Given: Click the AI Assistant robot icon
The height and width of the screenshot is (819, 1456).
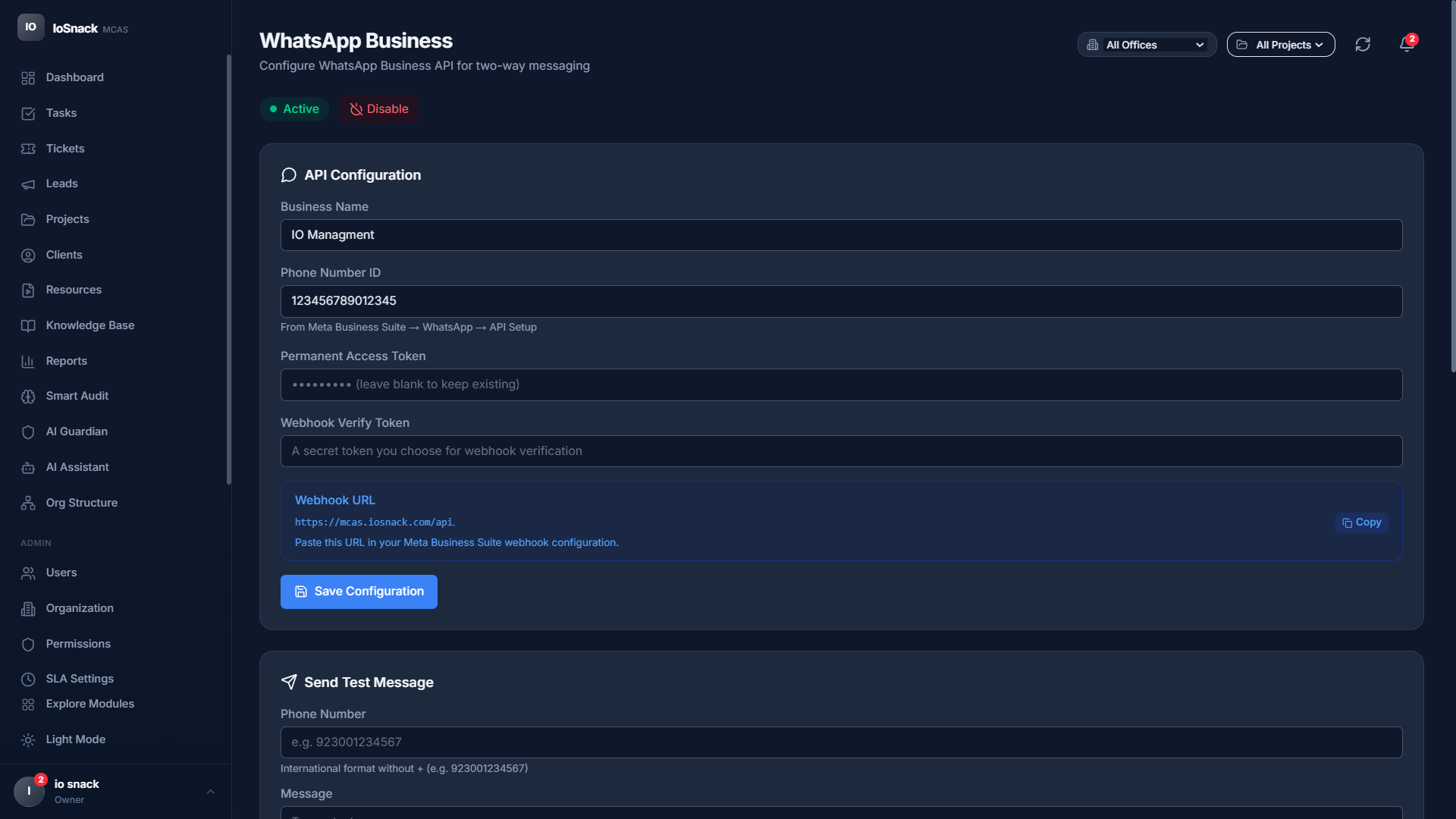Looking at the screenshot, I should (28, 468).
